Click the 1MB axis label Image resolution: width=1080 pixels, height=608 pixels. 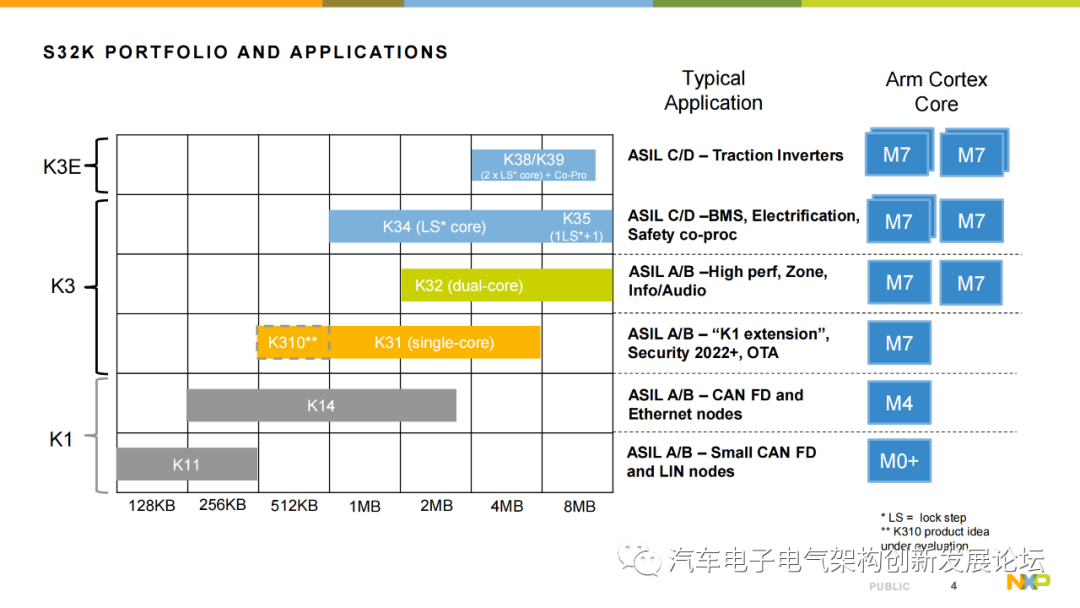coord(365,507)
